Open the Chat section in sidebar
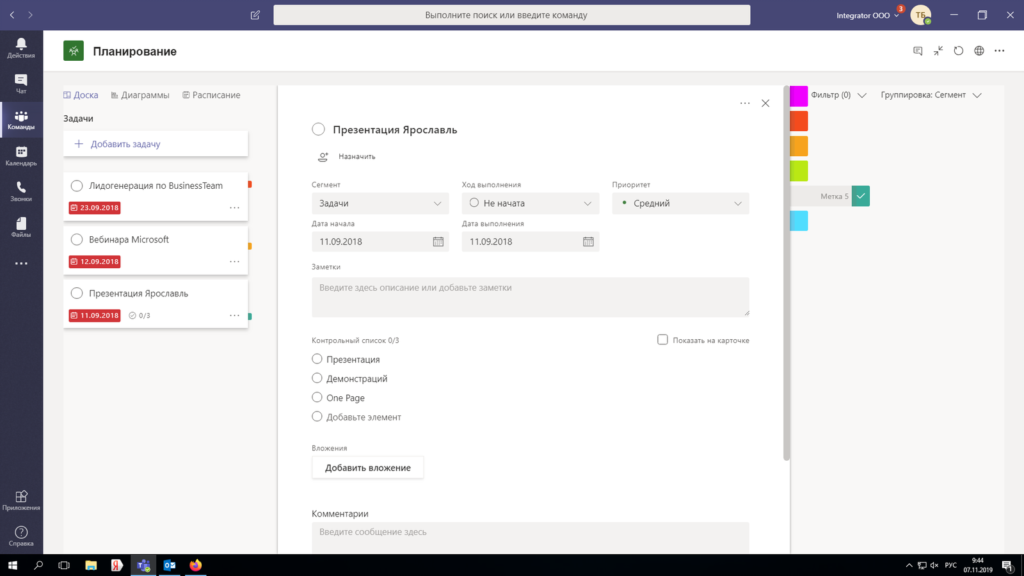This screenshot has width=1024, height=576. pos(21,84)
